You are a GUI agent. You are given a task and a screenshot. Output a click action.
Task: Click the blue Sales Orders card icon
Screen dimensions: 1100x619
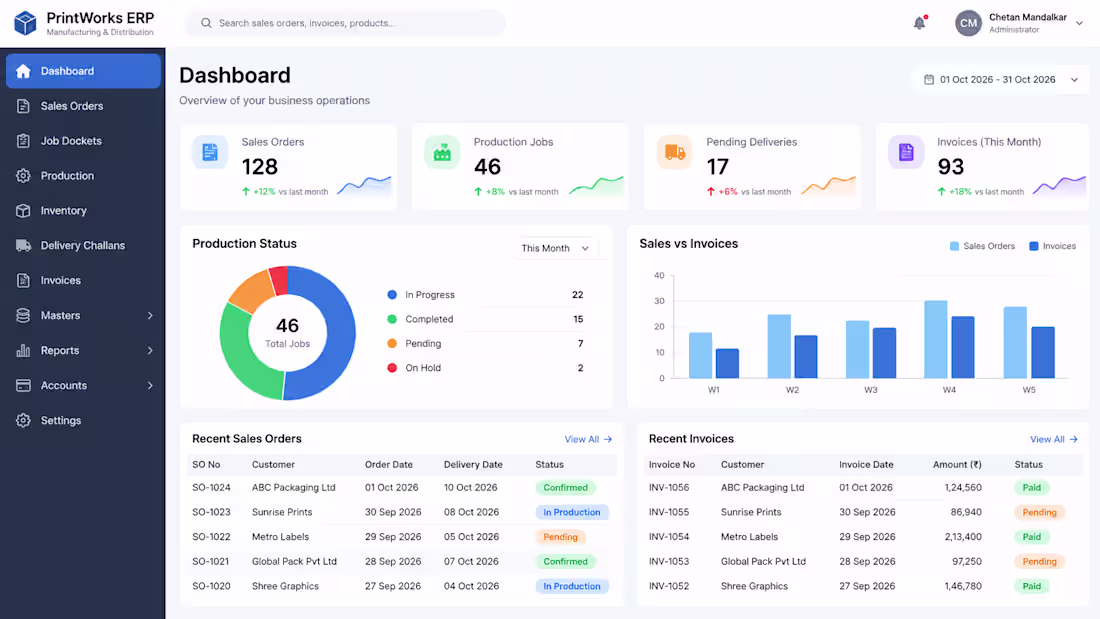point(210,152)
